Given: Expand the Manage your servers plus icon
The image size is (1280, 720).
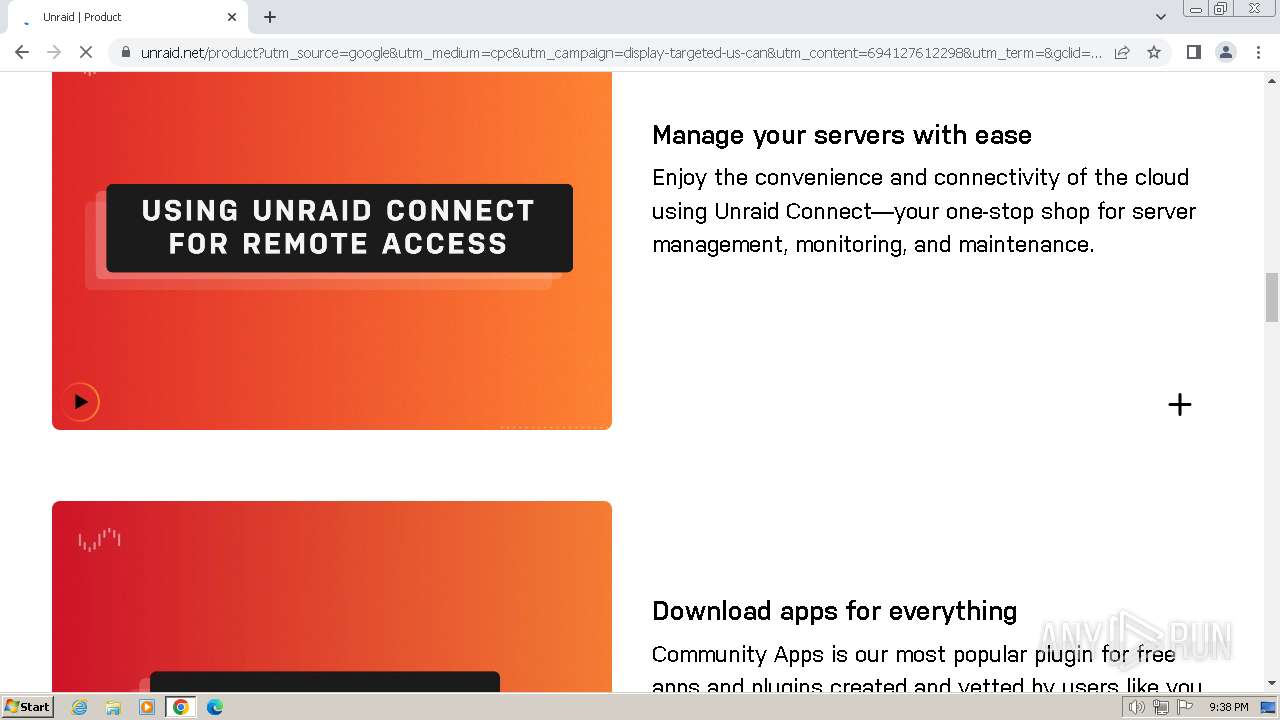Looking at the screenshot, I should (x=1180, y=404).
